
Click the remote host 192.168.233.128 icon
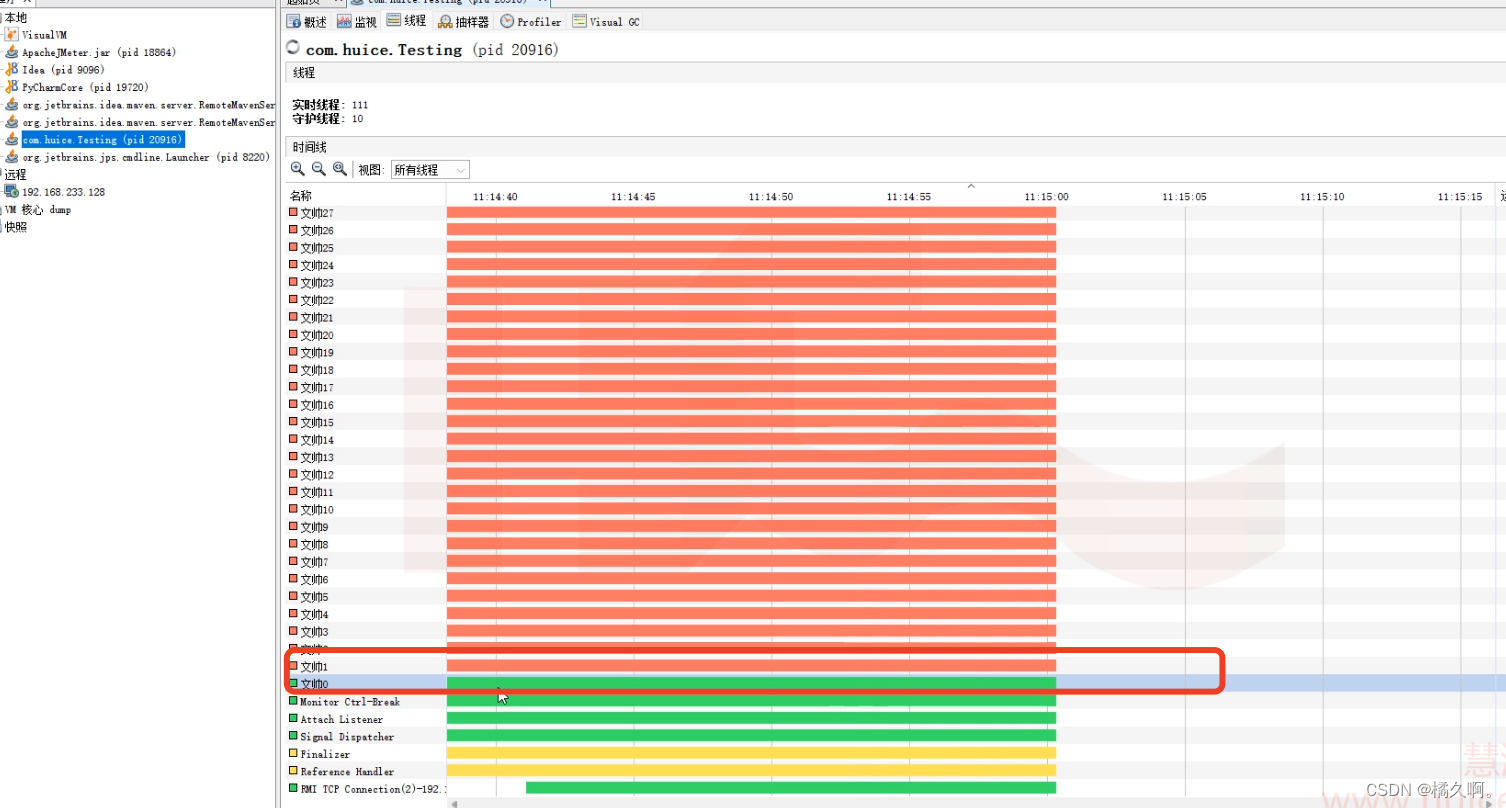pos(12,191)
